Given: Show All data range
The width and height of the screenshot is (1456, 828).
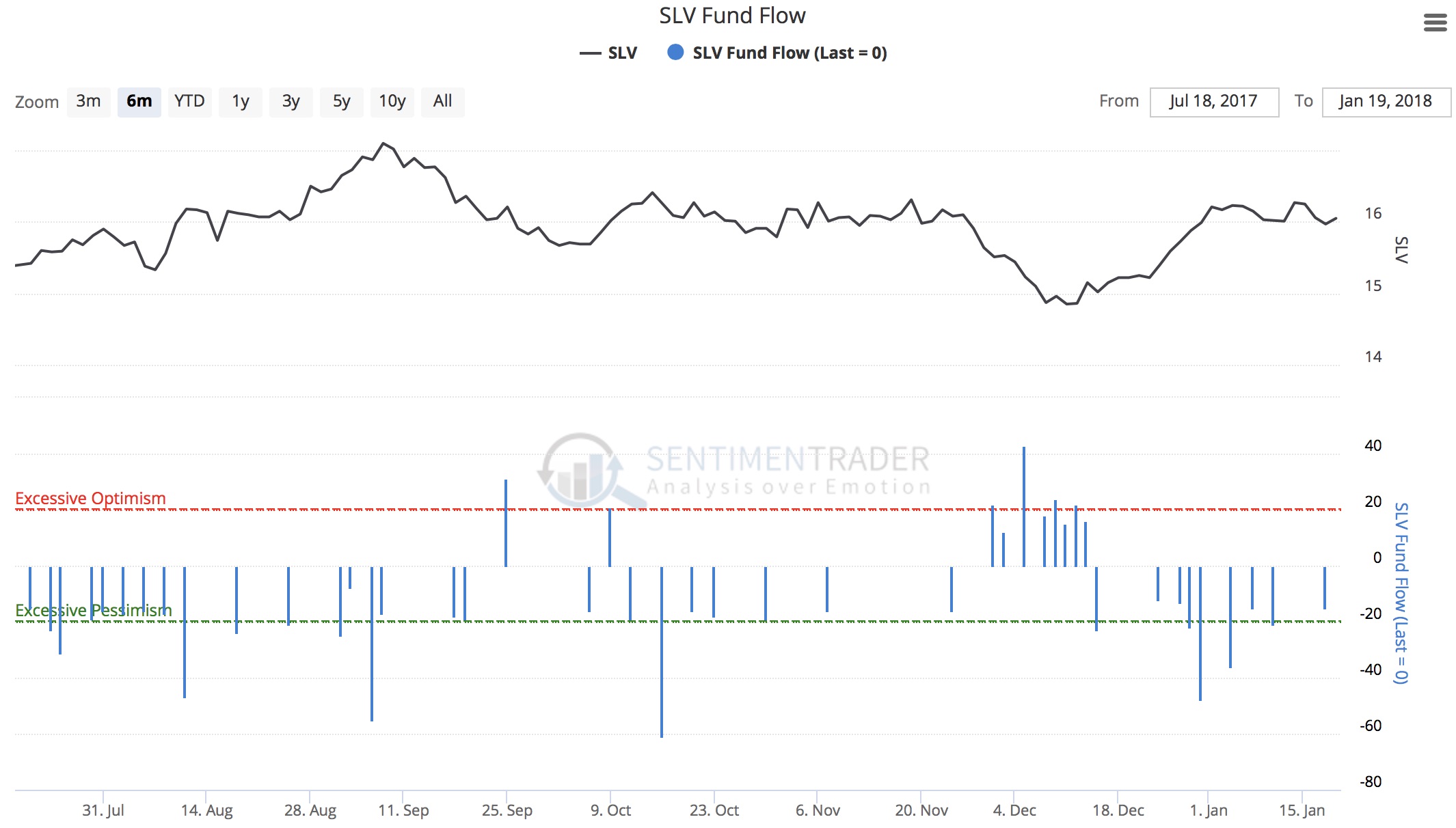Looking at the screenshot, I should pos(442,102).
